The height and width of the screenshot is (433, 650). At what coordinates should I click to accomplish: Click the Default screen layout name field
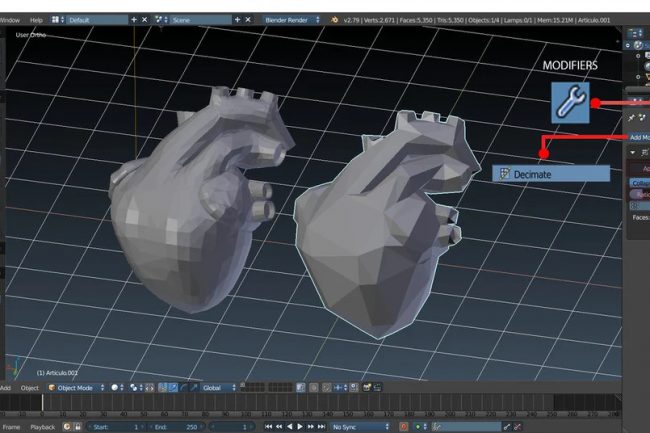97,19
